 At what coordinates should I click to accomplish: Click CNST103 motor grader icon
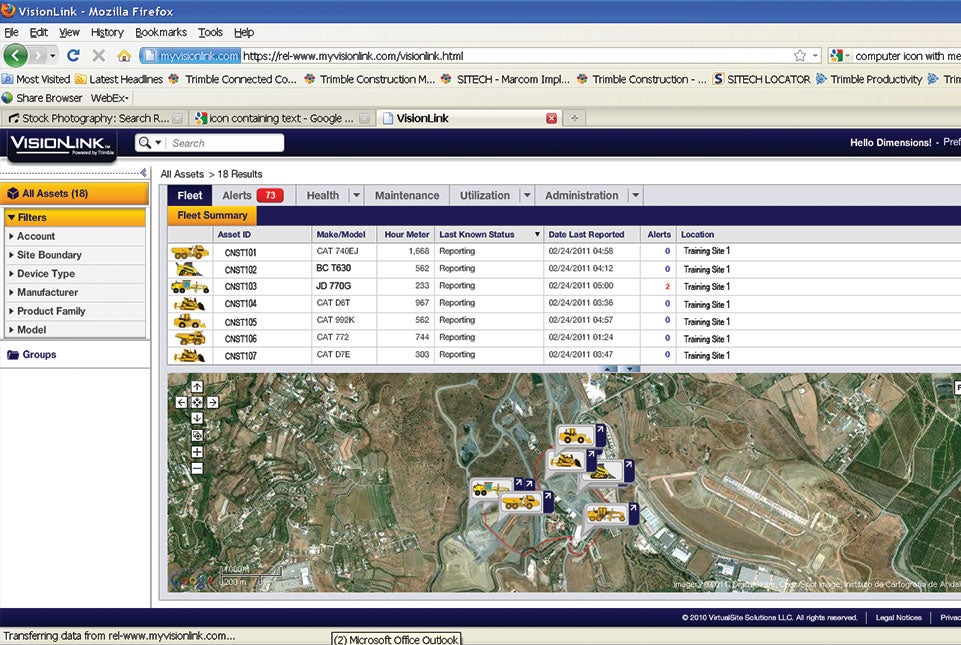[x=190, y=286]
